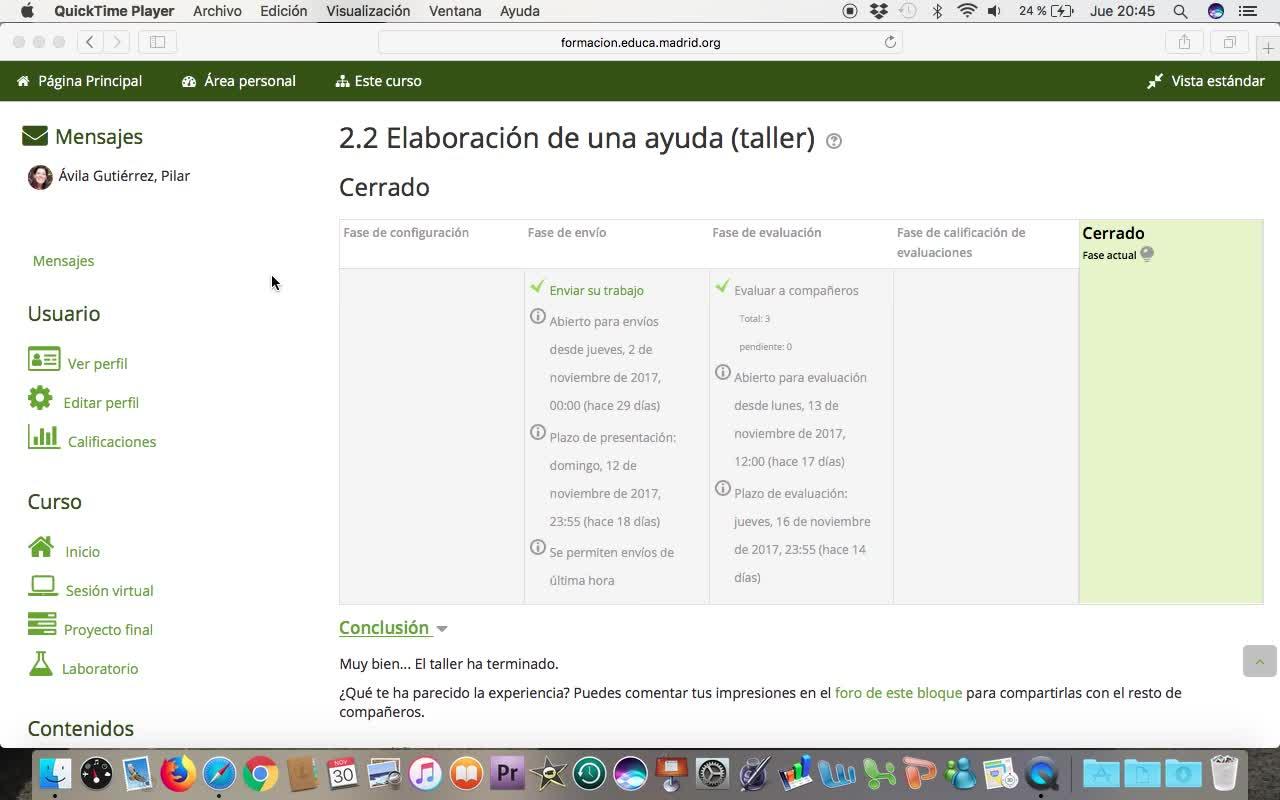Open the Mensajes link in the sidebar
Image resolution: width=1280 pixels, height=800 pixels.
(x=63, y=261)
